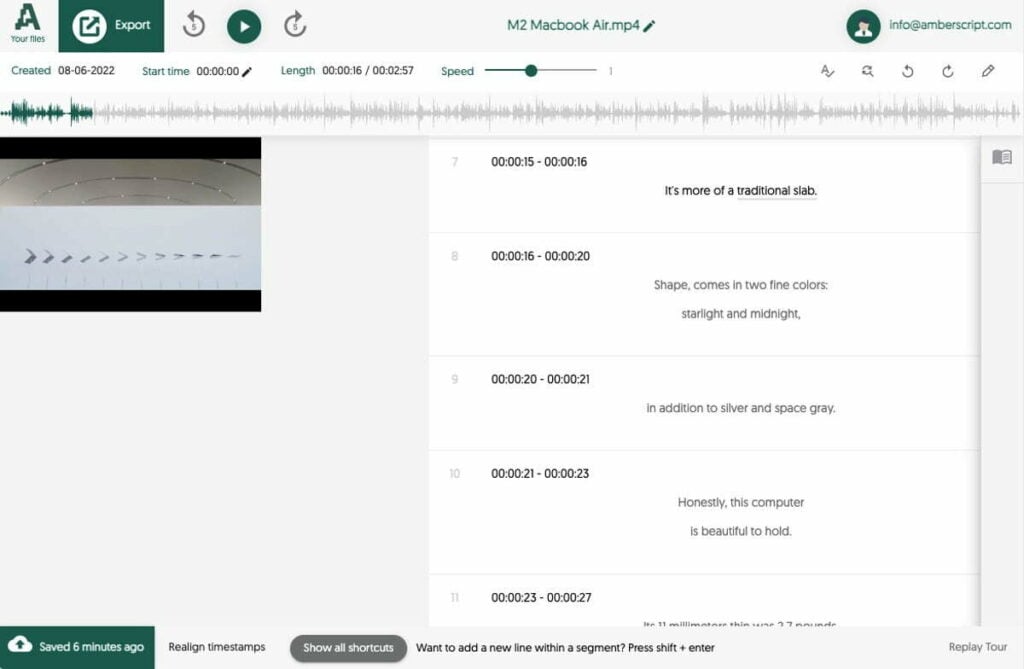Click the text 'It's more of a traditional slab.'
This screenshot has height=669, width=1024.
click(741, 191)
